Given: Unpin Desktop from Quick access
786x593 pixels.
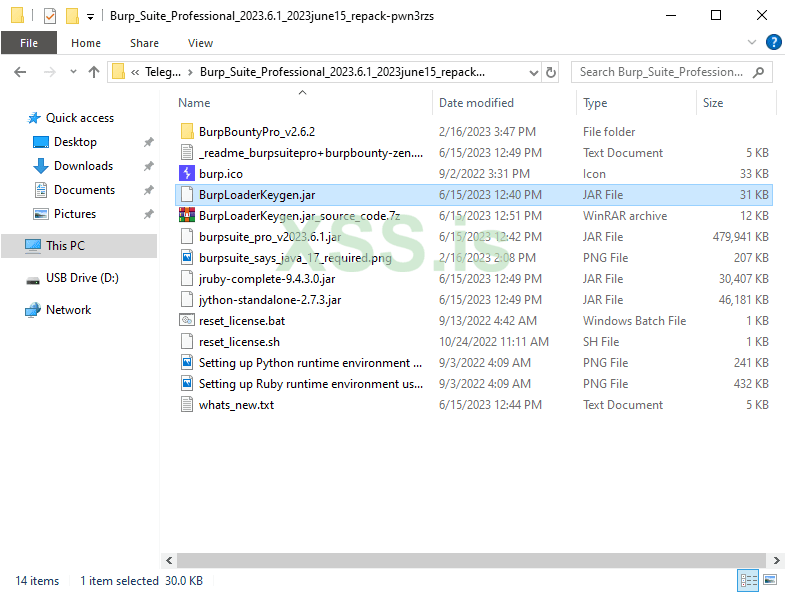Looking at the screenshot, I should click(x=148, y=142).
